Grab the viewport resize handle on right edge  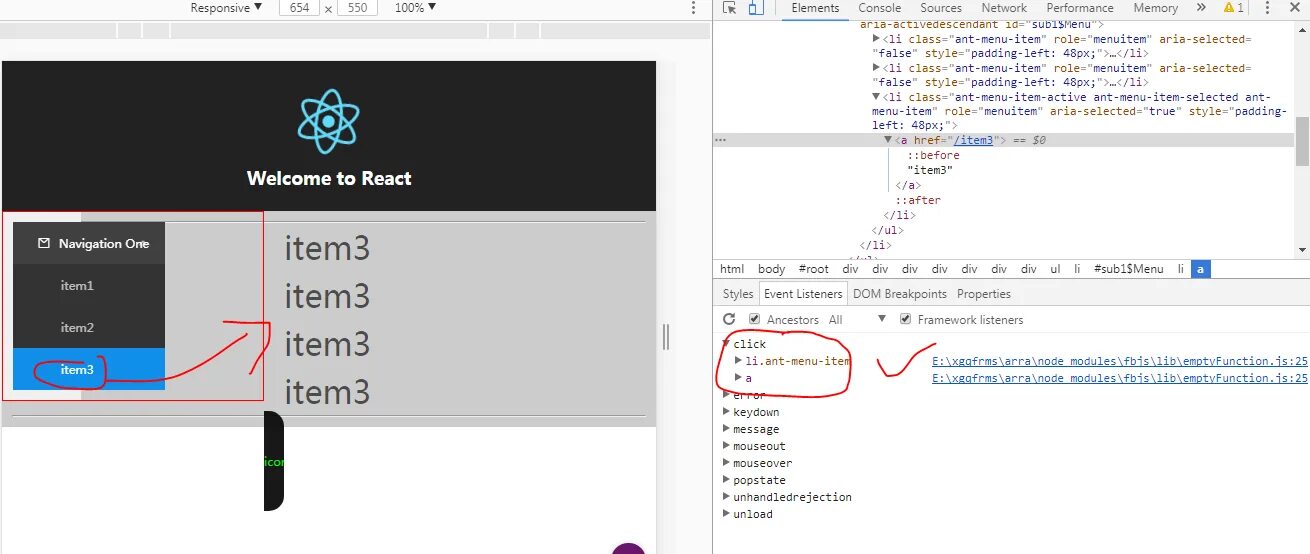[x=666, y=337]
